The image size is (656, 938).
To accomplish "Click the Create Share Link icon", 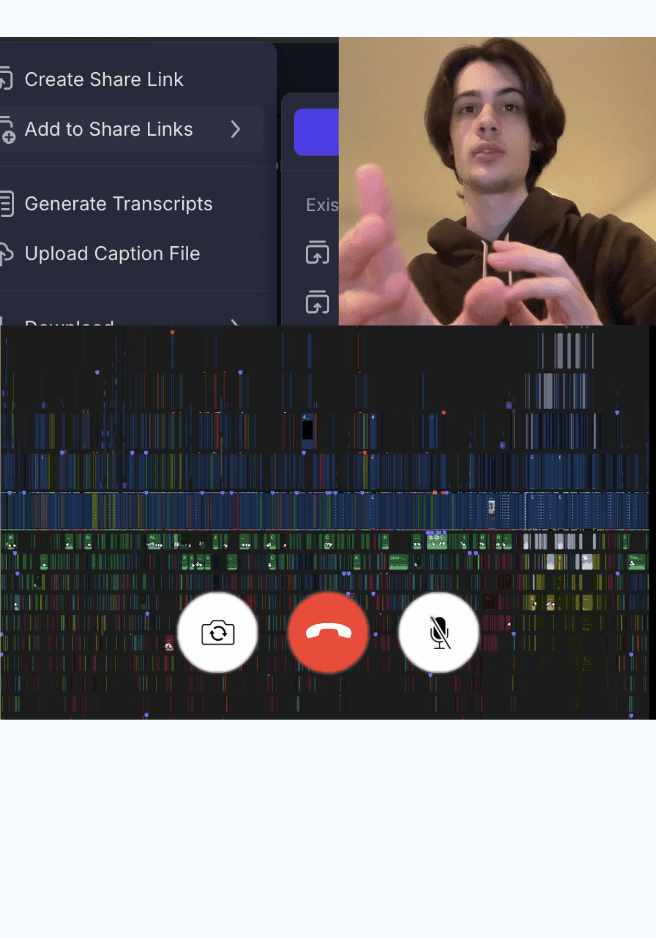I will pyautogui.click(x=5, y=79).
